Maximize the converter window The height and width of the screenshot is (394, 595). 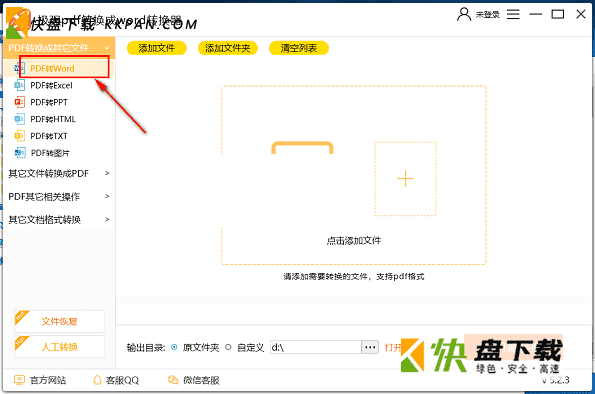pos(558,14)
